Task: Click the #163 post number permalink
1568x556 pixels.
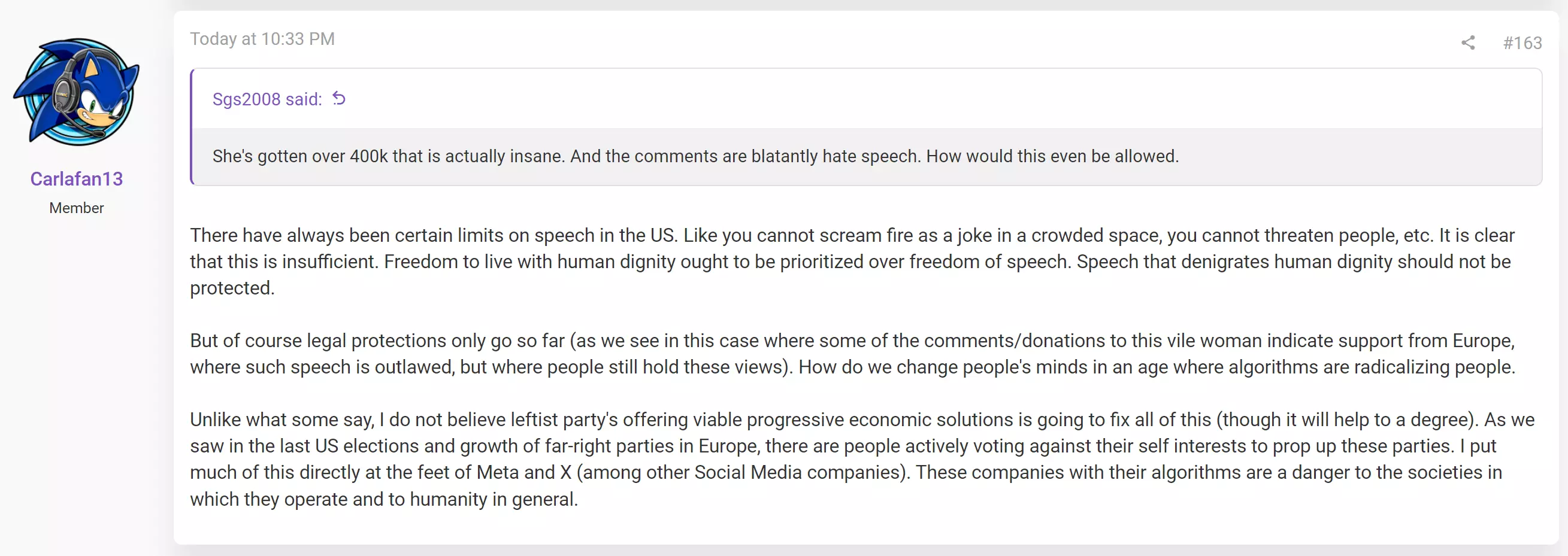Action: point(1522,42)
